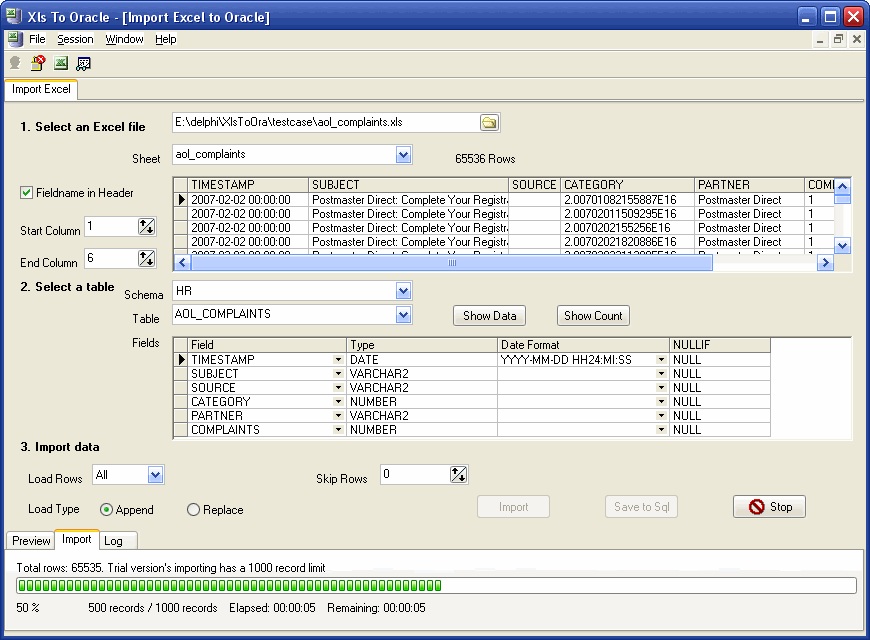
Task: Expand the Schema dropdown showing HR
Action: [x=403, y=291]
